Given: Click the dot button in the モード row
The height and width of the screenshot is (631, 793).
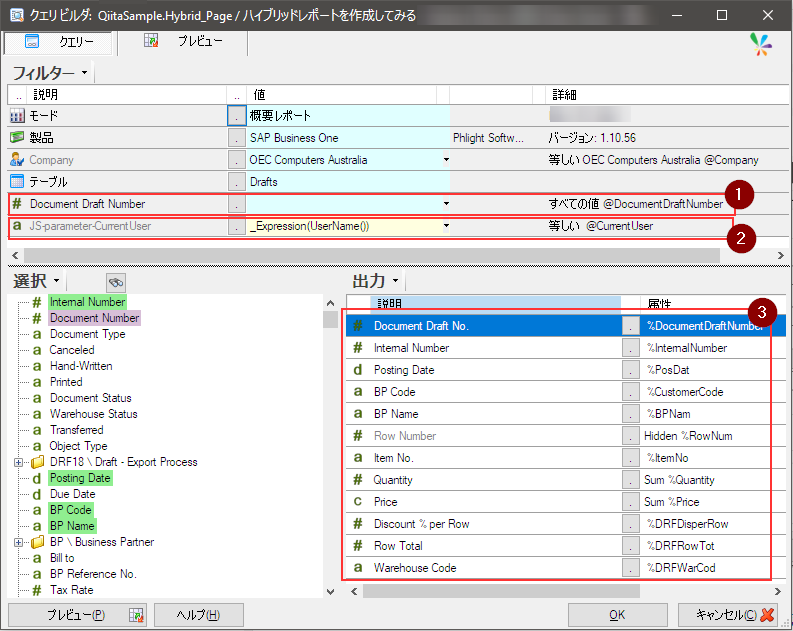Looking at the screenshot, I should pyautogui.click(x=237, y=116).
